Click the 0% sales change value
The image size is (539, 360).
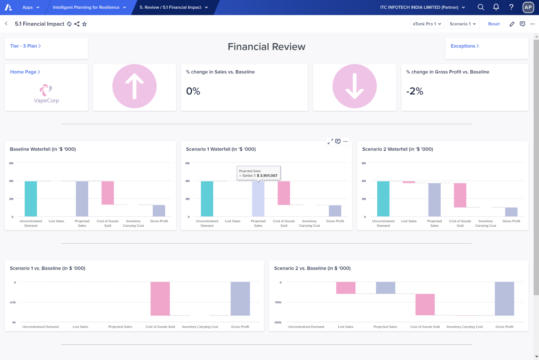coord(193,91)
